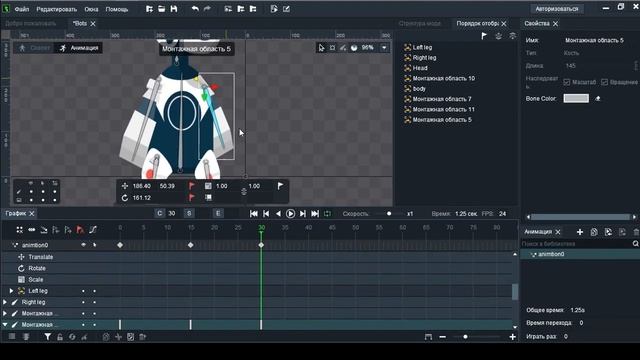
Task: Switch to skeleton (Скелет) mode
Action: (x=35, y=48)
